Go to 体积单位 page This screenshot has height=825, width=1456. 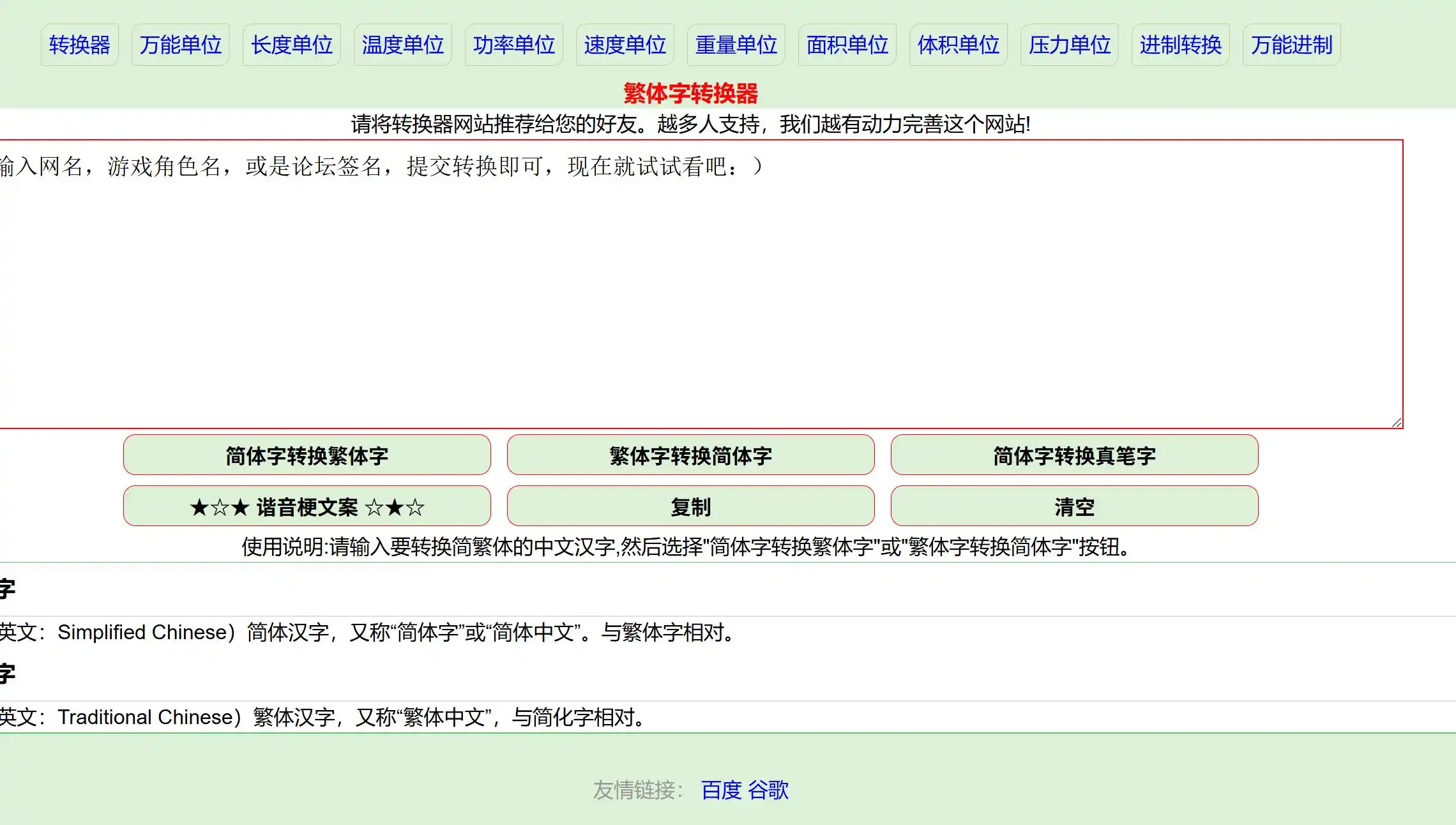[959, 45]
